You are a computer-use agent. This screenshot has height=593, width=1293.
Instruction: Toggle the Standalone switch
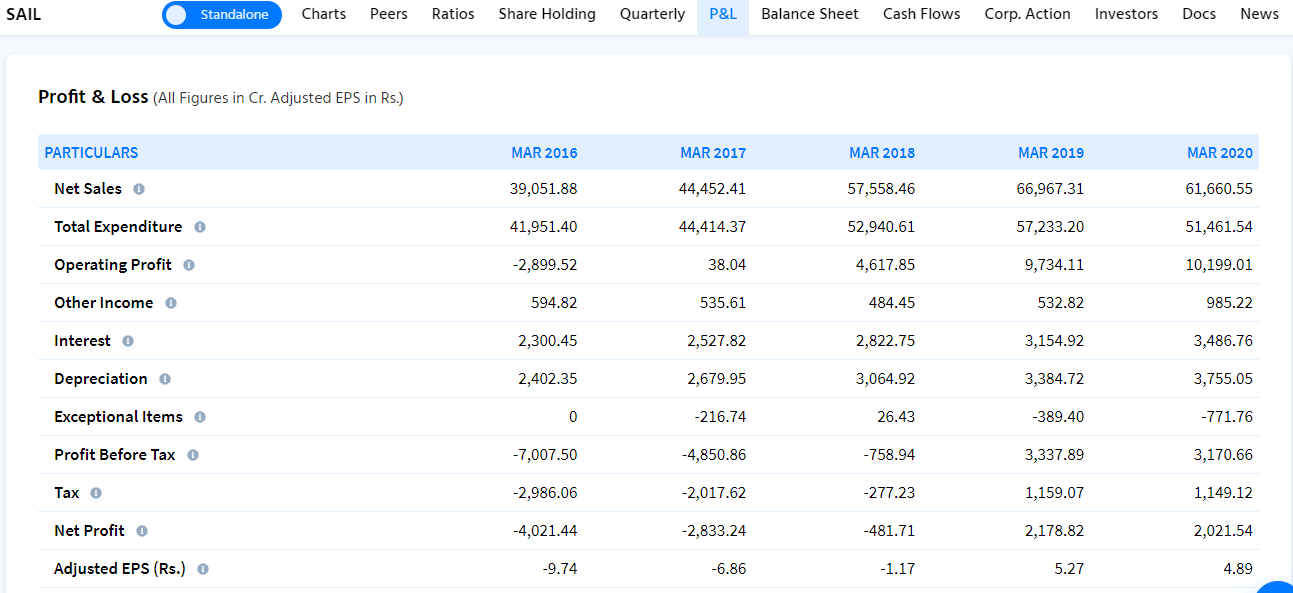(x=222, y=15)
